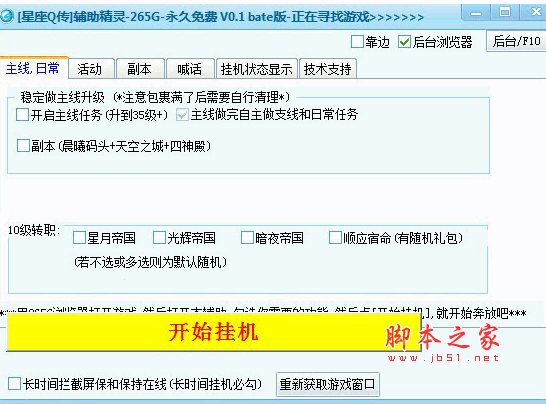Click the 10级转职 label
The height and width of the screenshot is (404, 546).
point(33,230)
